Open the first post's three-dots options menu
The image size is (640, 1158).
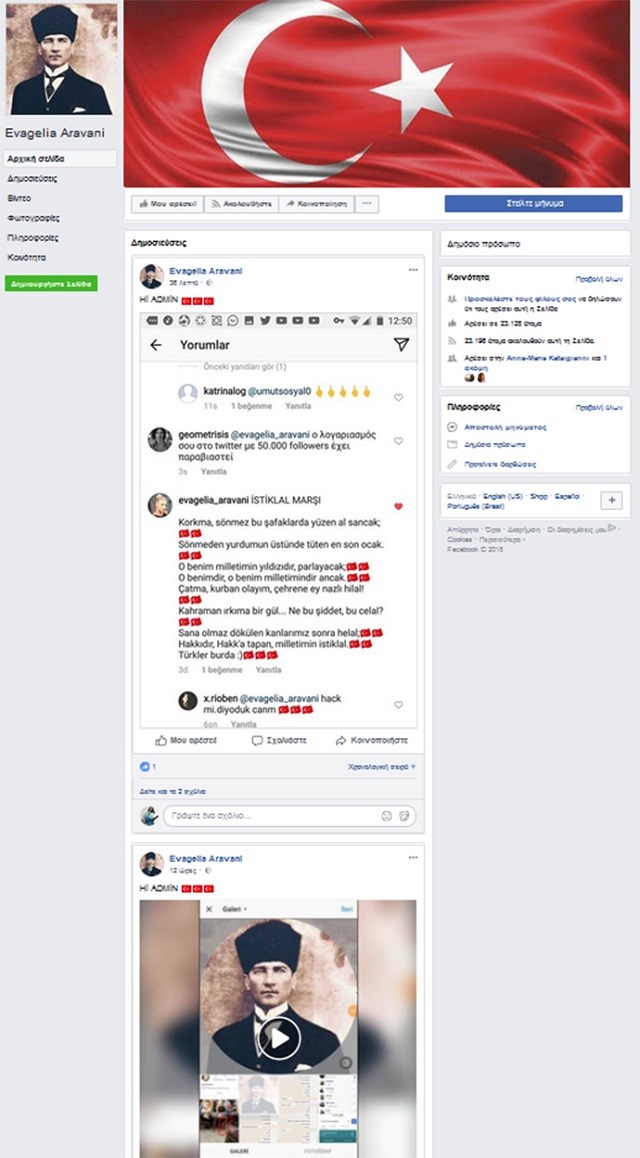click(413, 270)
